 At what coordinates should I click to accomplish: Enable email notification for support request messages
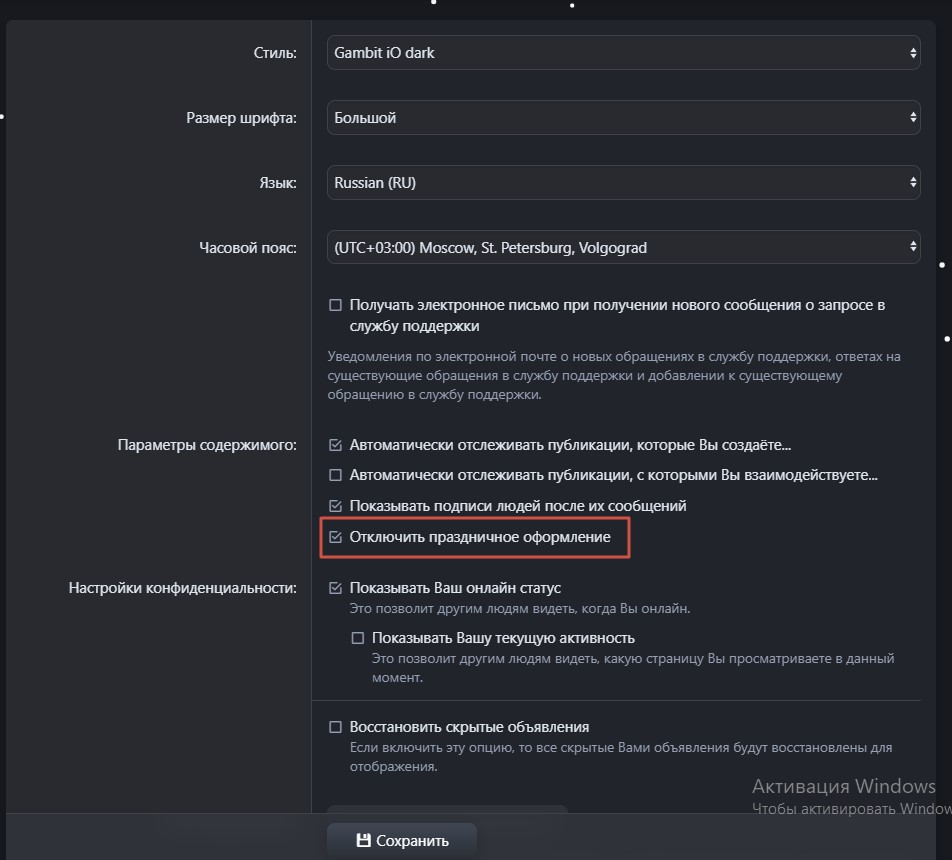tap(336, 305)
